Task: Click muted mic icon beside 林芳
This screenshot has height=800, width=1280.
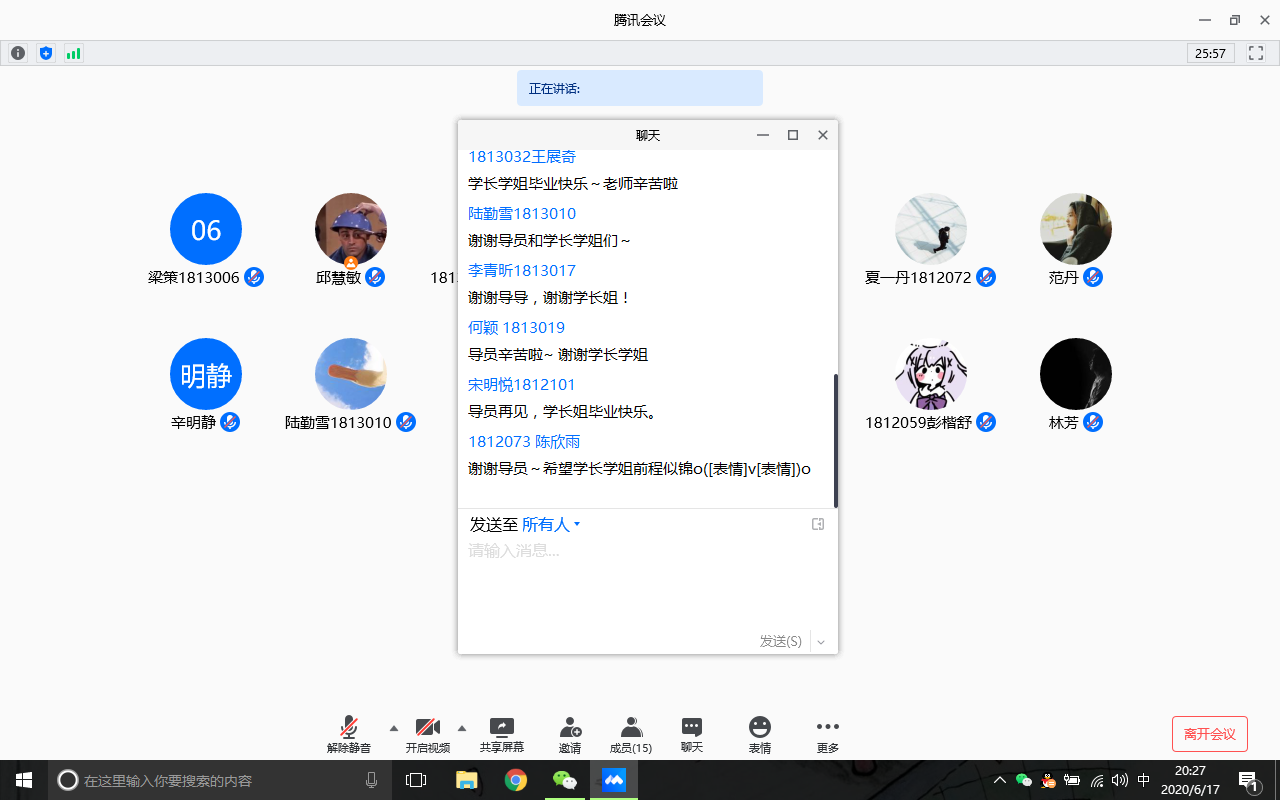Action: pos(1093,422)
